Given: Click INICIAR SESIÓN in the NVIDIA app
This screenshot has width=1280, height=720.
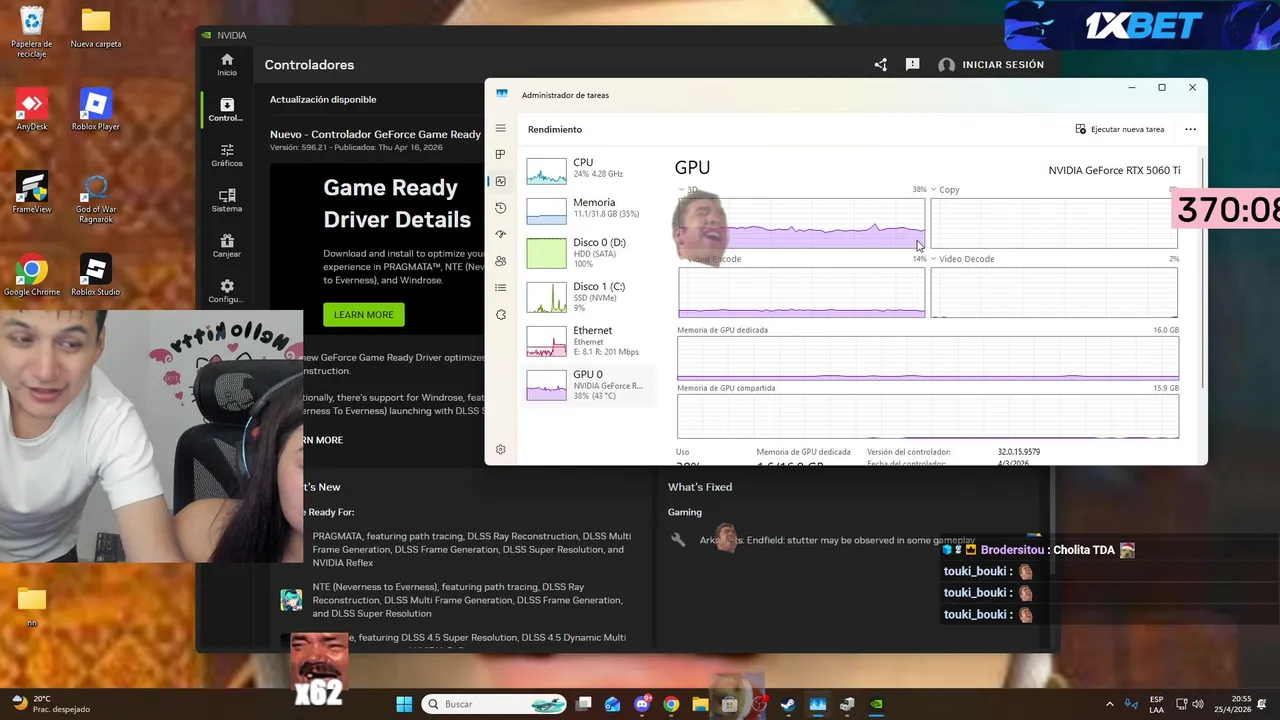Looking at the screenshot, I should pos(991,65).
